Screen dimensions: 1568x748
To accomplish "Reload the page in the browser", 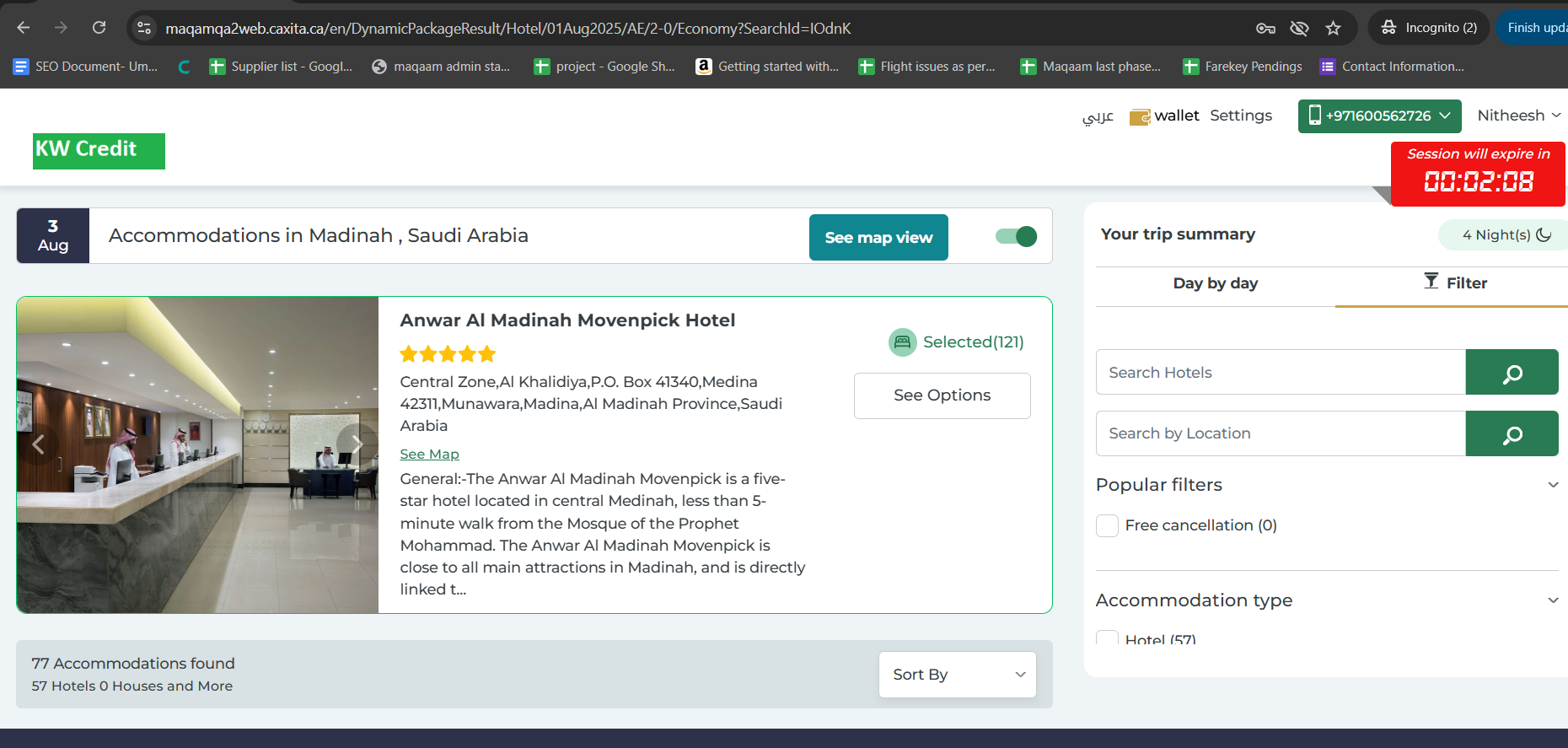I will click(99, 28).
